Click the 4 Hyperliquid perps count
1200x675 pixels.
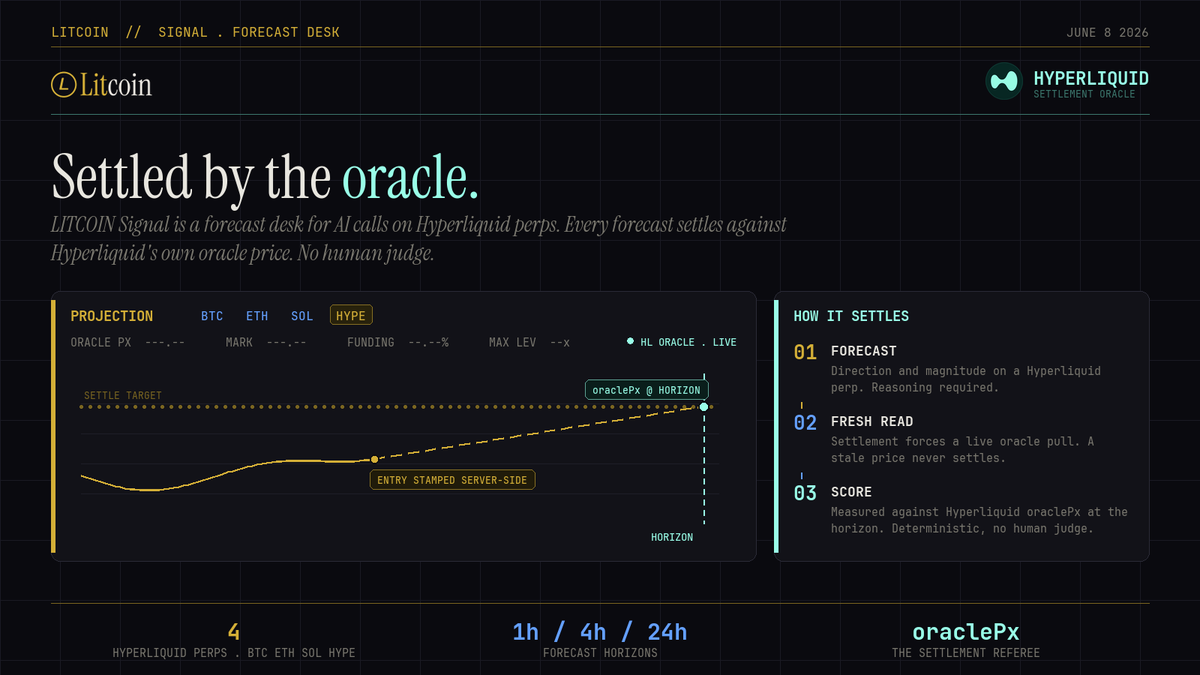(234, 632)
